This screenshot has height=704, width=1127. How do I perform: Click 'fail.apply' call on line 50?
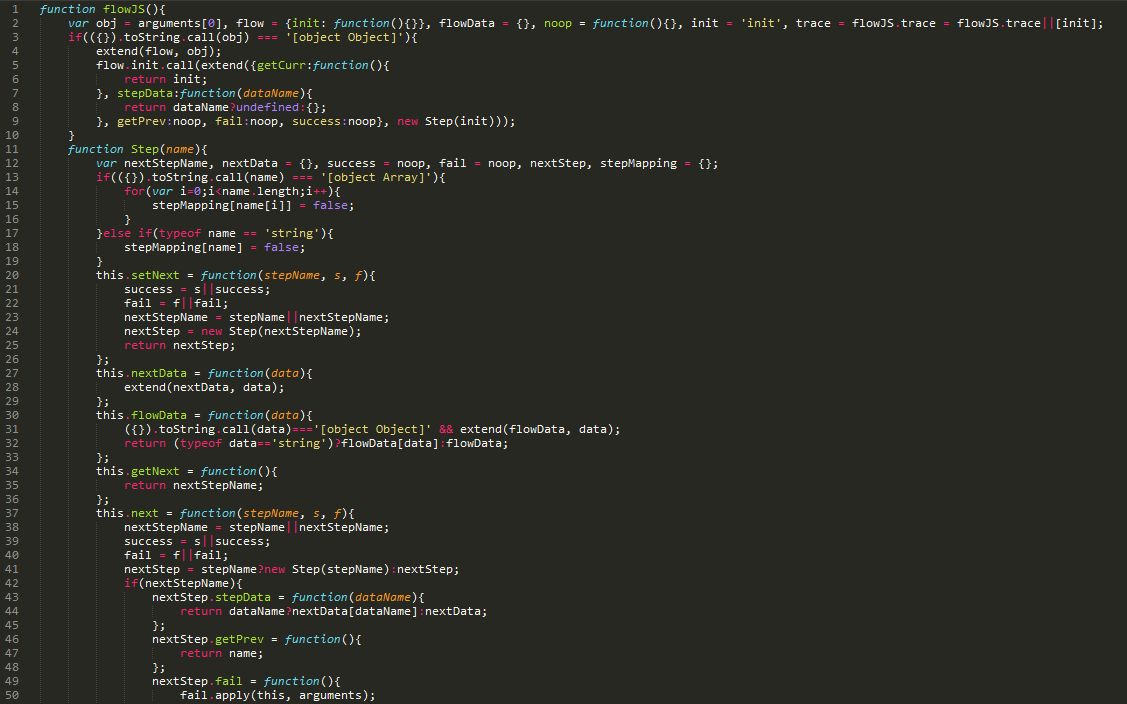point(215,695)
